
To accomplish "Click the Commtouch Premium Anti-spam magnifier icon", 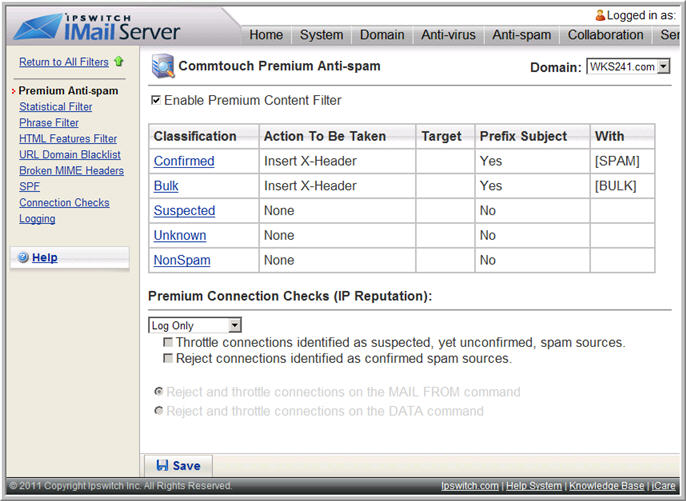I will coord(163,66).
